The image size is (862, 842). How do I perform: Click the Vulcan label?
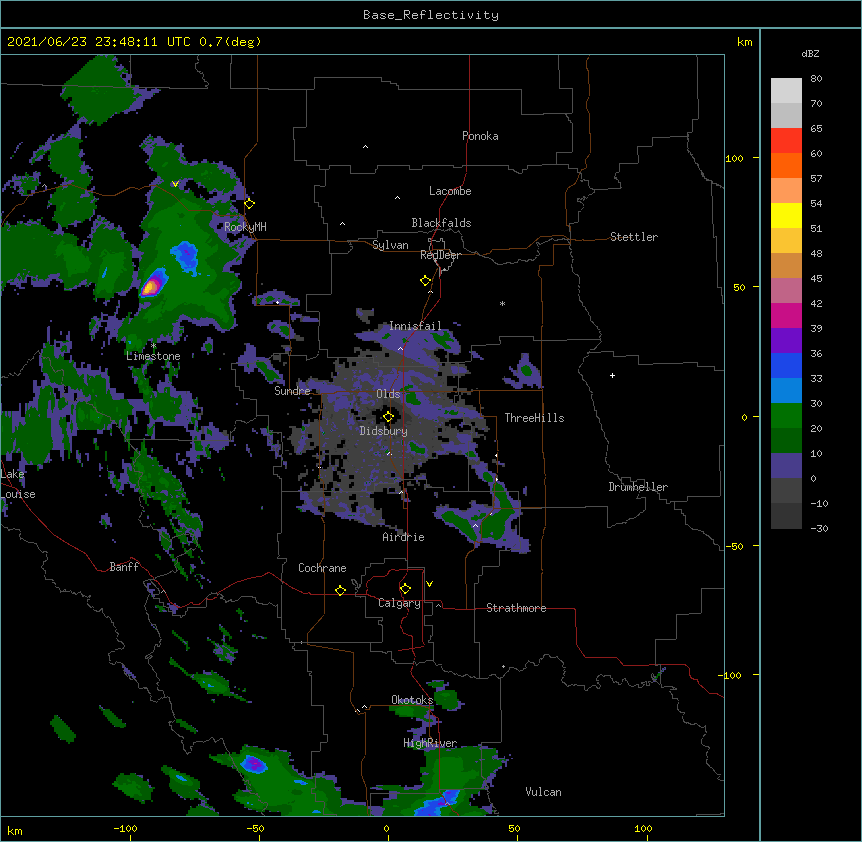(x=543, y=792)
